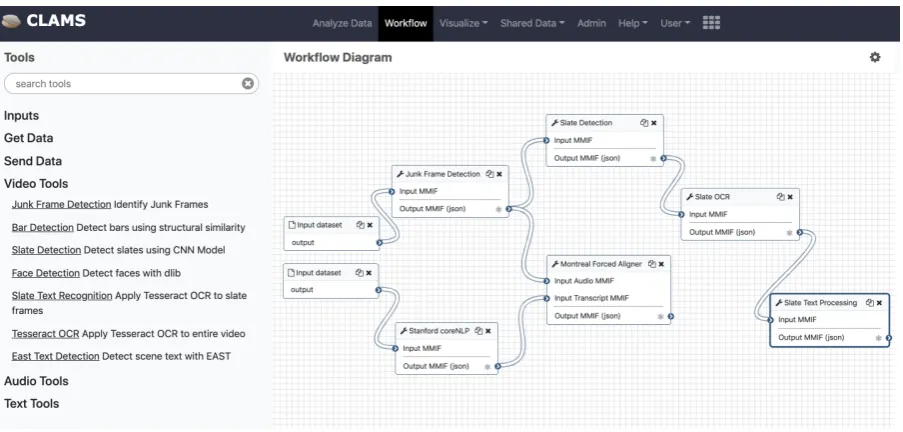Expand the Get Data section
The height and width of the screenshot is (432, 903).
28,138
